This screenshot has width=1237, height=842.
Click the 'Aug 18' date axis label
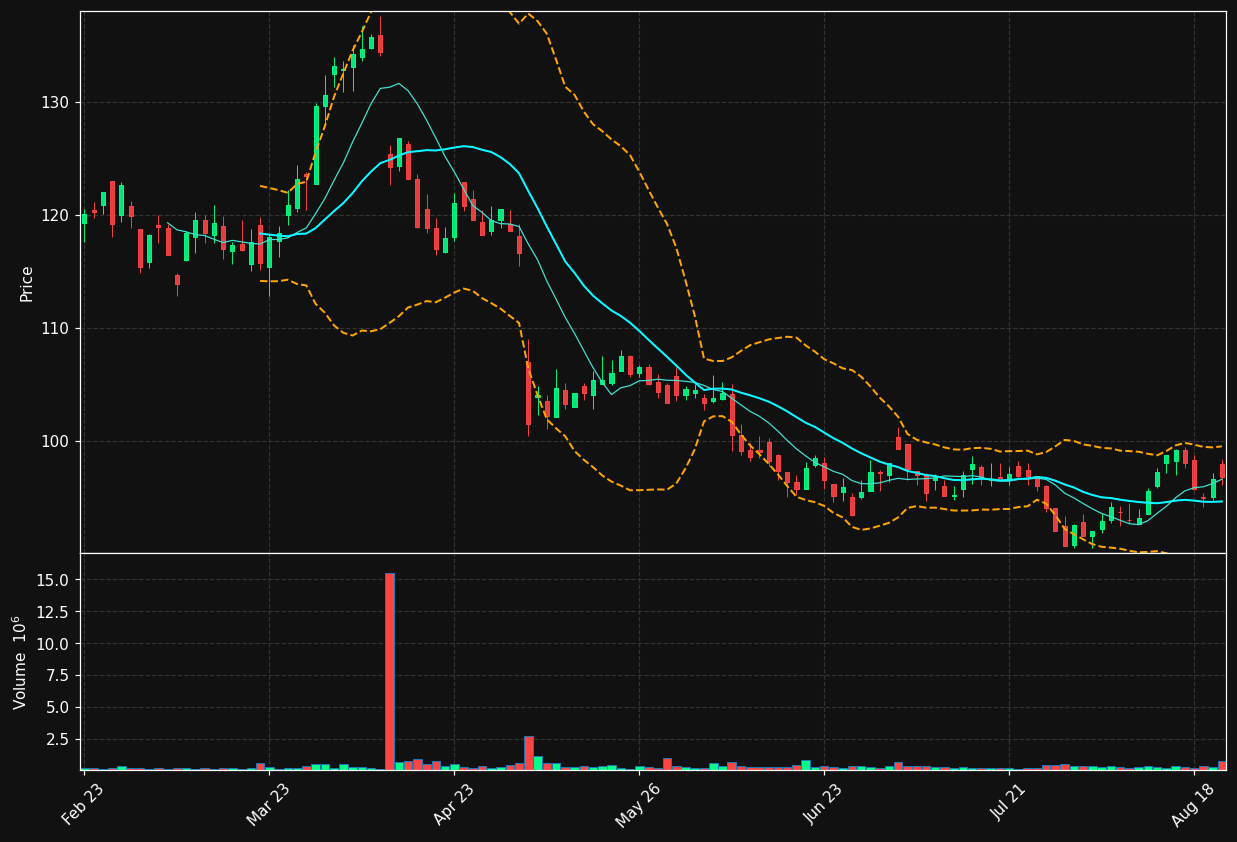pyautogui.click(x=1192, y=804)
